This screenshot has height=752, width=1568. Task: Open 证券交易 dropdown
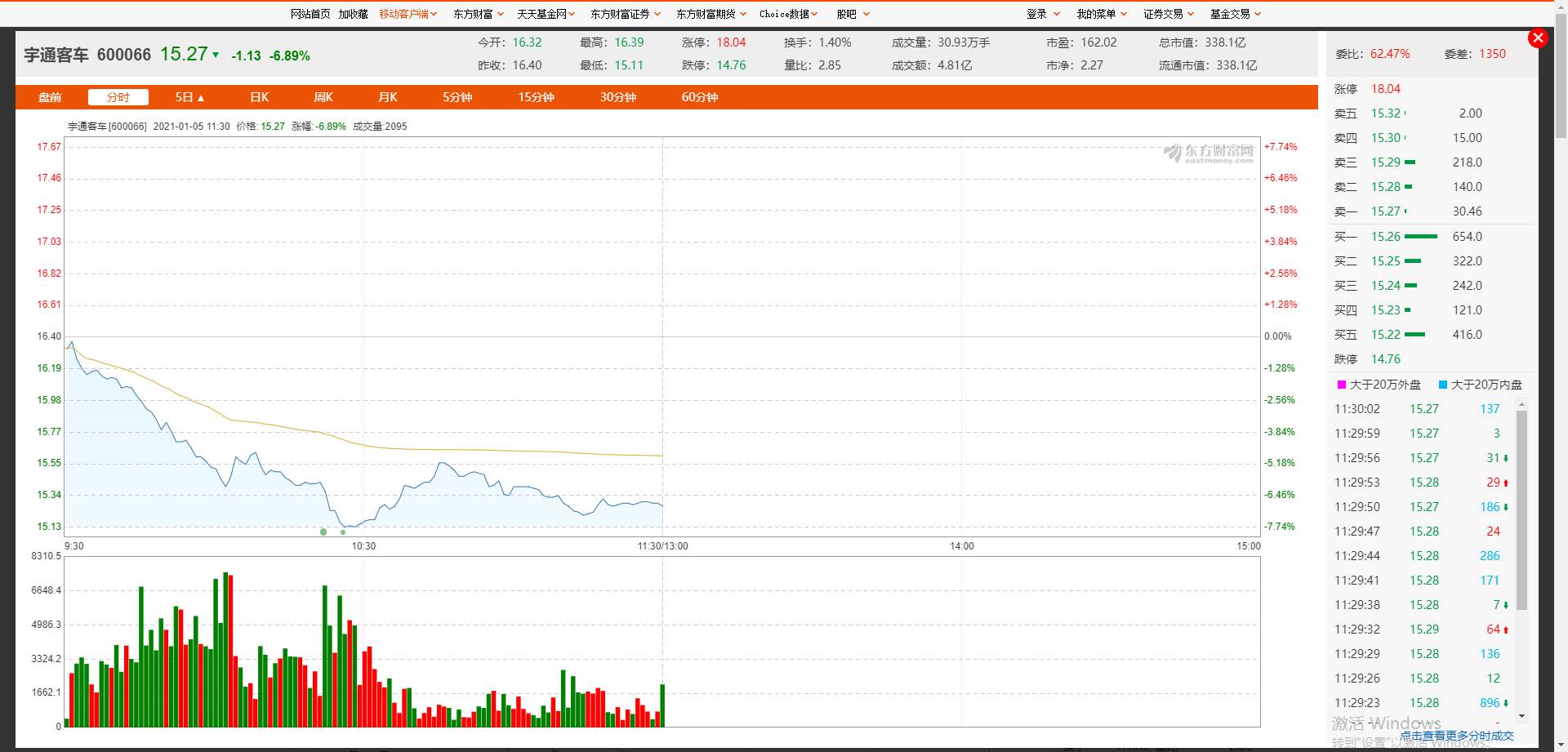tap(1169, 14)
